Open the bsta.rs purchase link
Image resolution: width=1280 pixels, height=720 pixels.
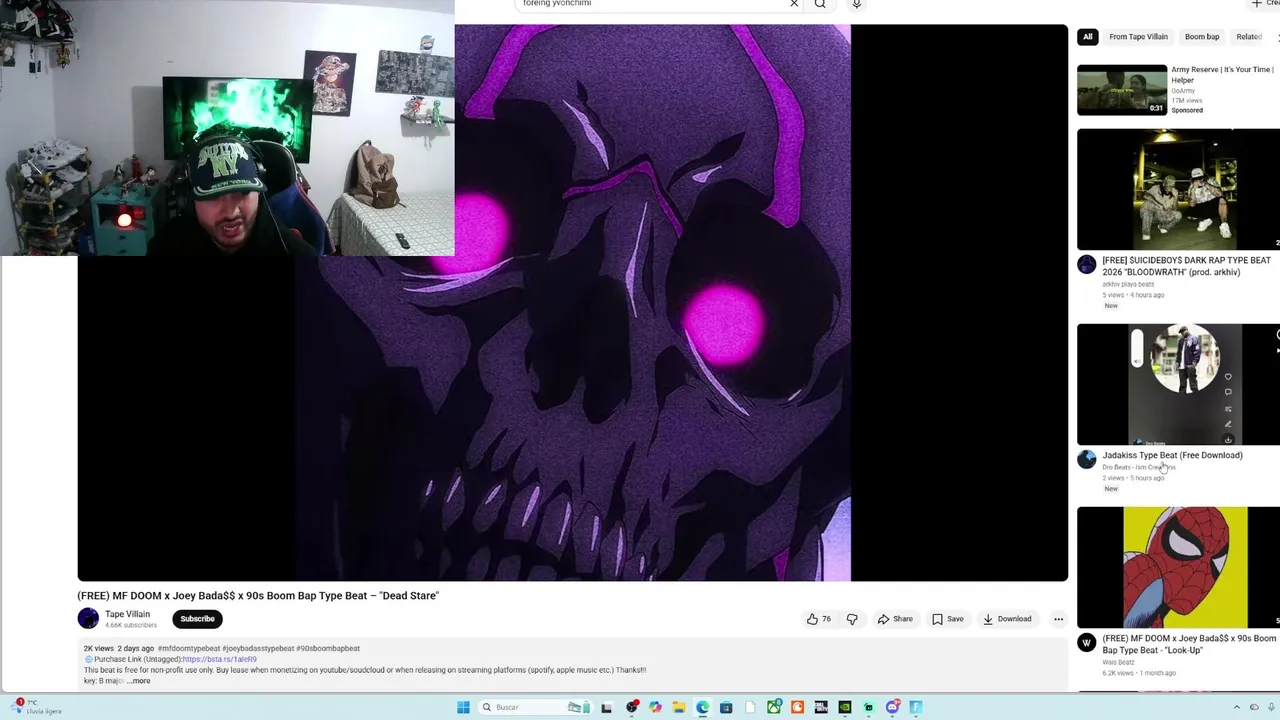pos(219,659)
